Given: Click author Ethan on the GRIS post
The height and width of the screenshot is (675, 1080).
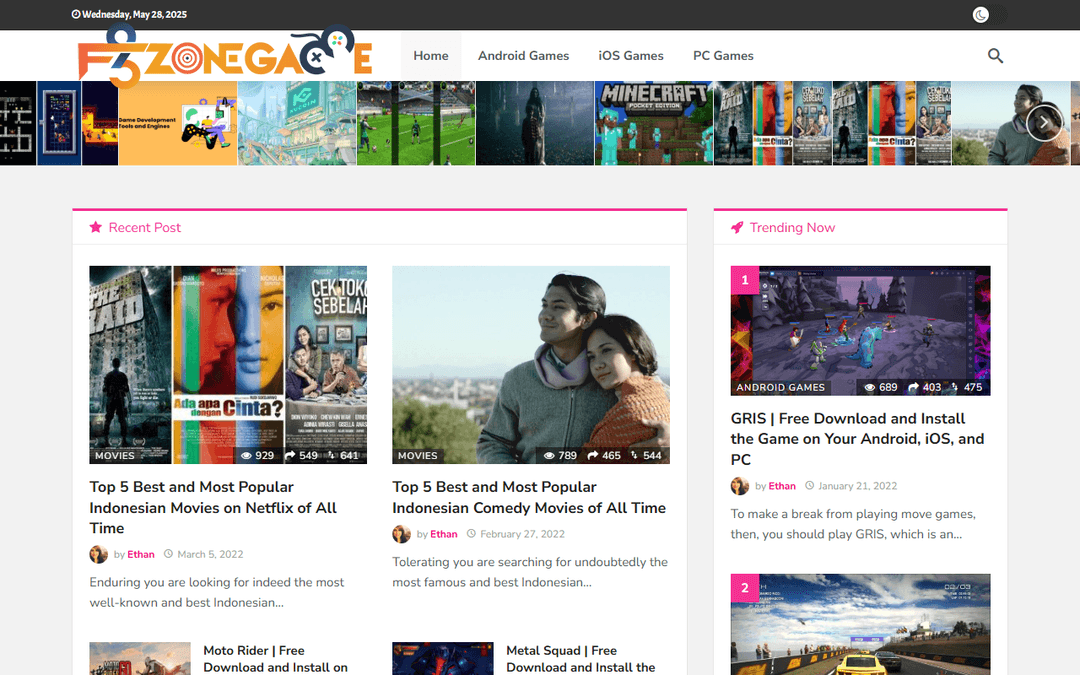Looking at the screenshot, I should click(x=782, y=486).
